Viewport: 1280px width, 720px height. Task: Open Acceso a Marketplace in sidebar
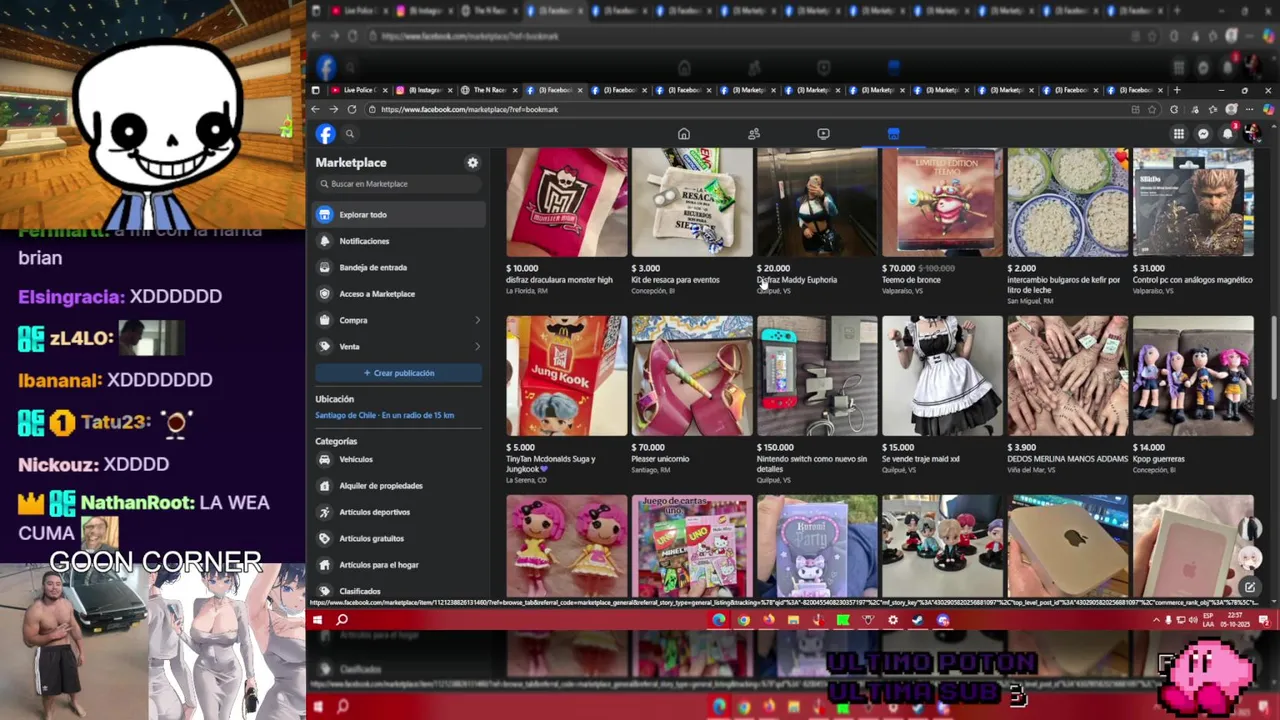click(398, 294)
